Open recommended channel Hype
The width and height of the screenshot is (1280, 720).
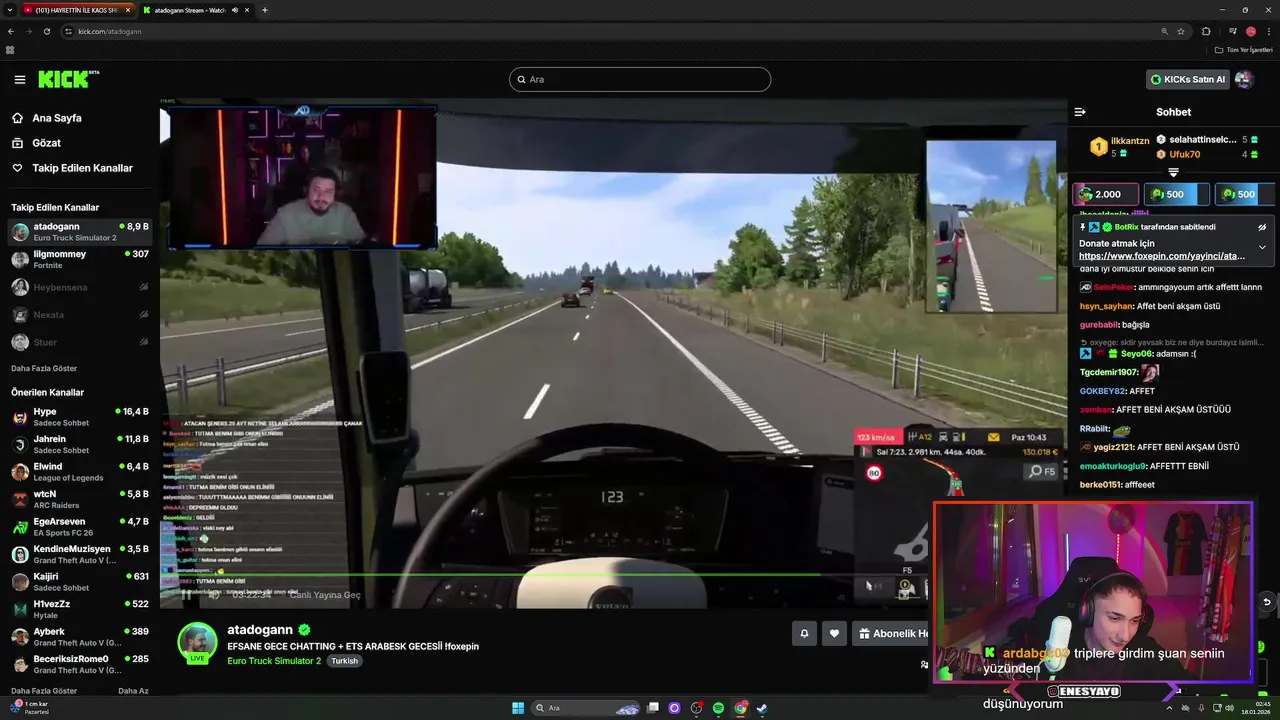click(80, 417)
